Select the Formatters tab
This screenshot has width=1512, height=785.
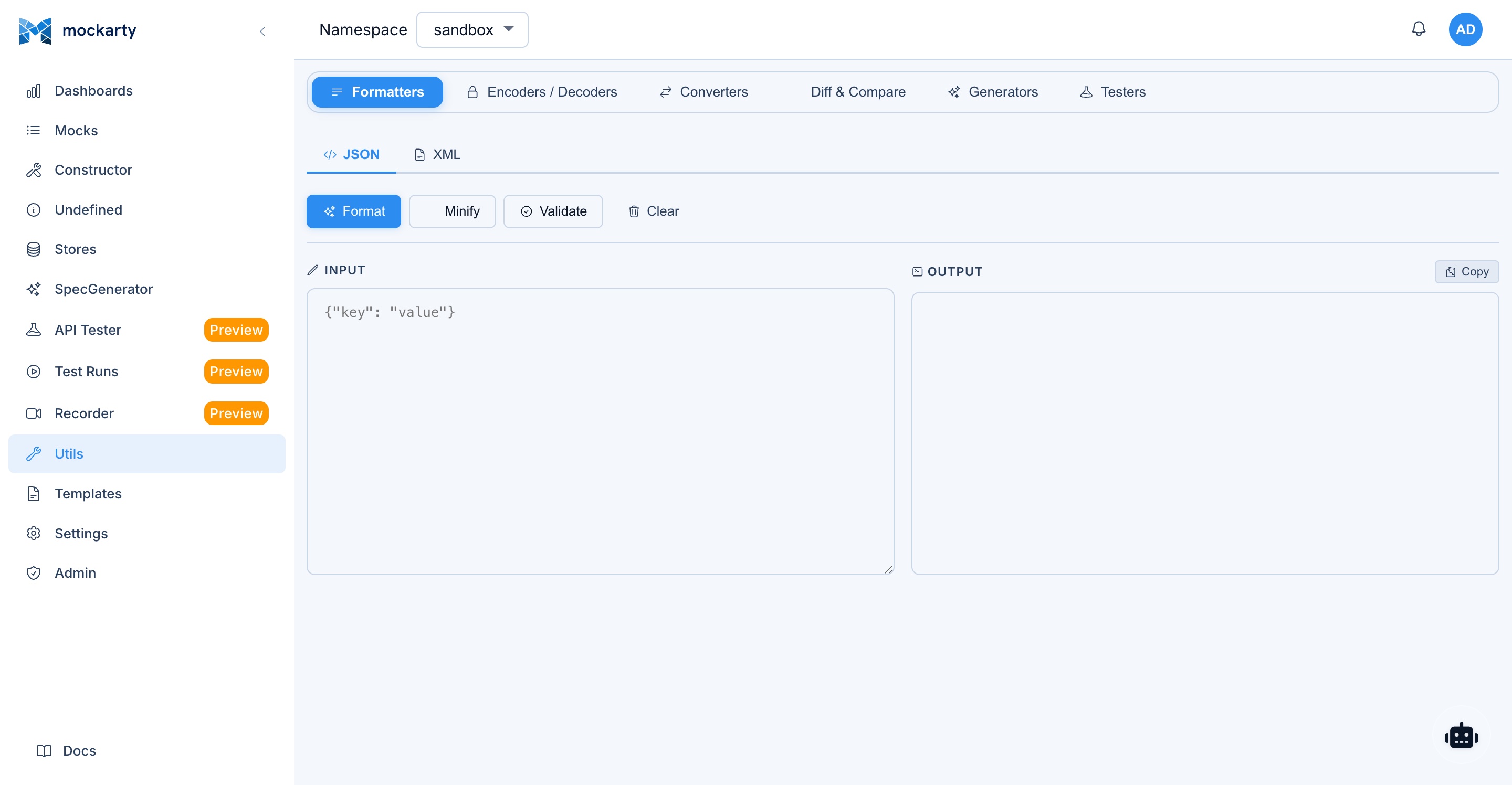[377, 92]
